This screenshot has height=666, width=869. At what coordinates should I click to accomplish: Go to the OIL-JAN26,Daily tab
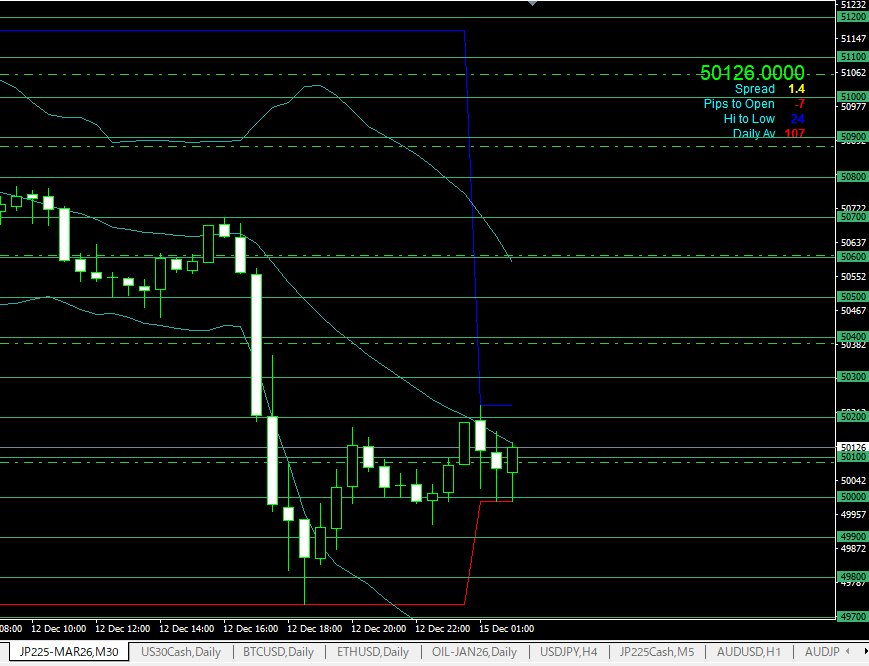coord(475,652)
